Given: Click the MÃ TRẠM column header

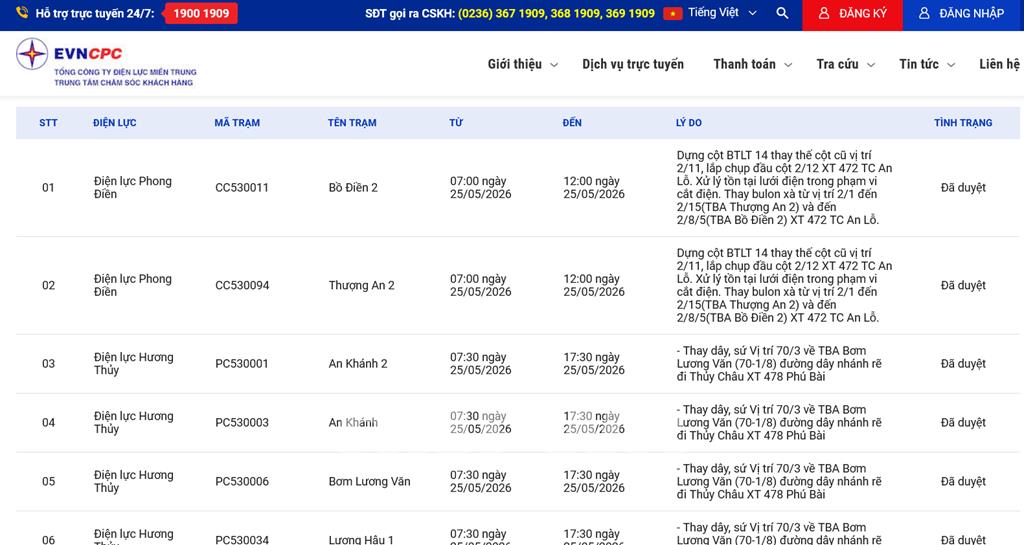Looking at the screenshot, I should click(x=237, y=123).
